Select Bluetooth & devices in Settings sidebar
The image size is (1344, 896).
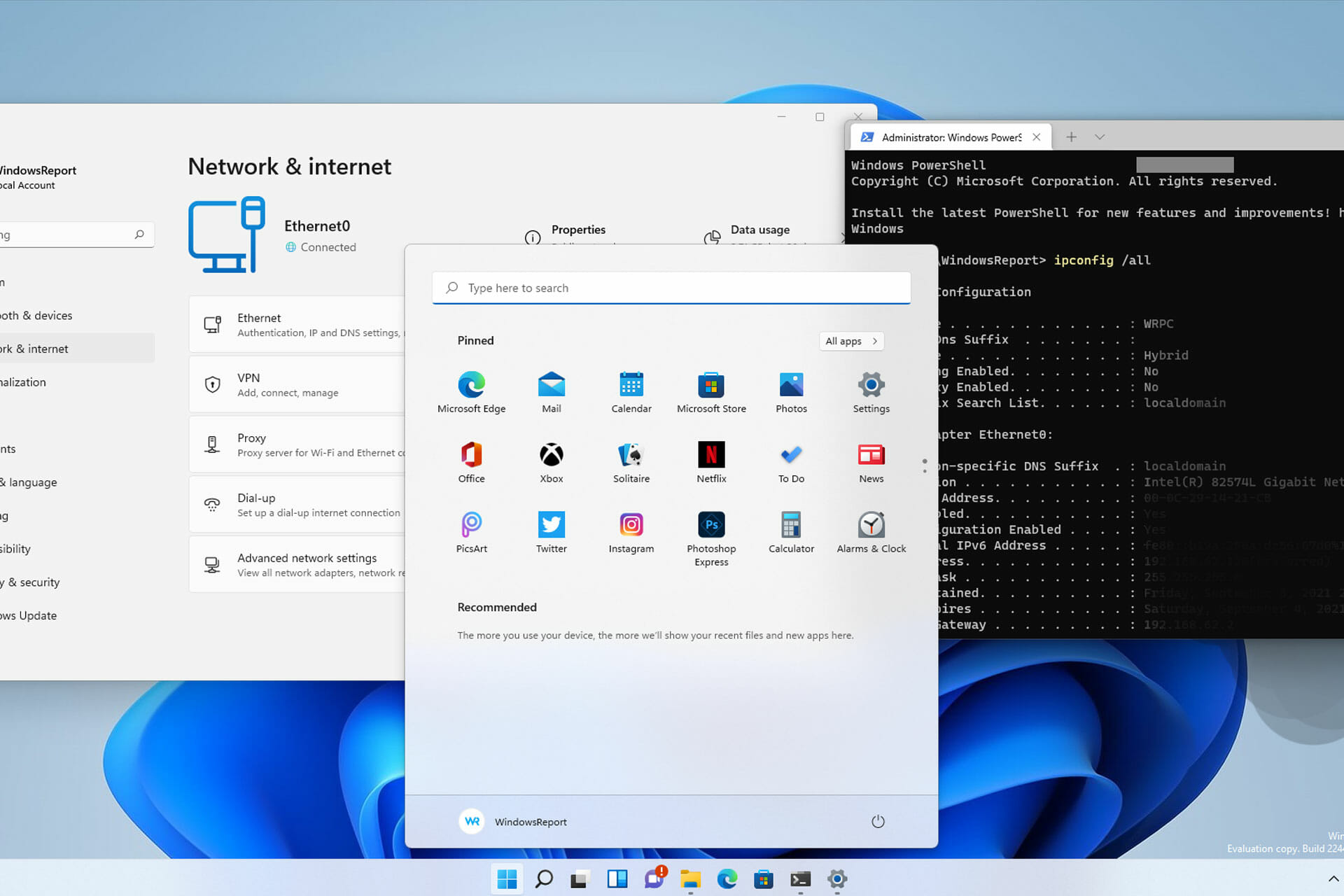coord(76,315)
